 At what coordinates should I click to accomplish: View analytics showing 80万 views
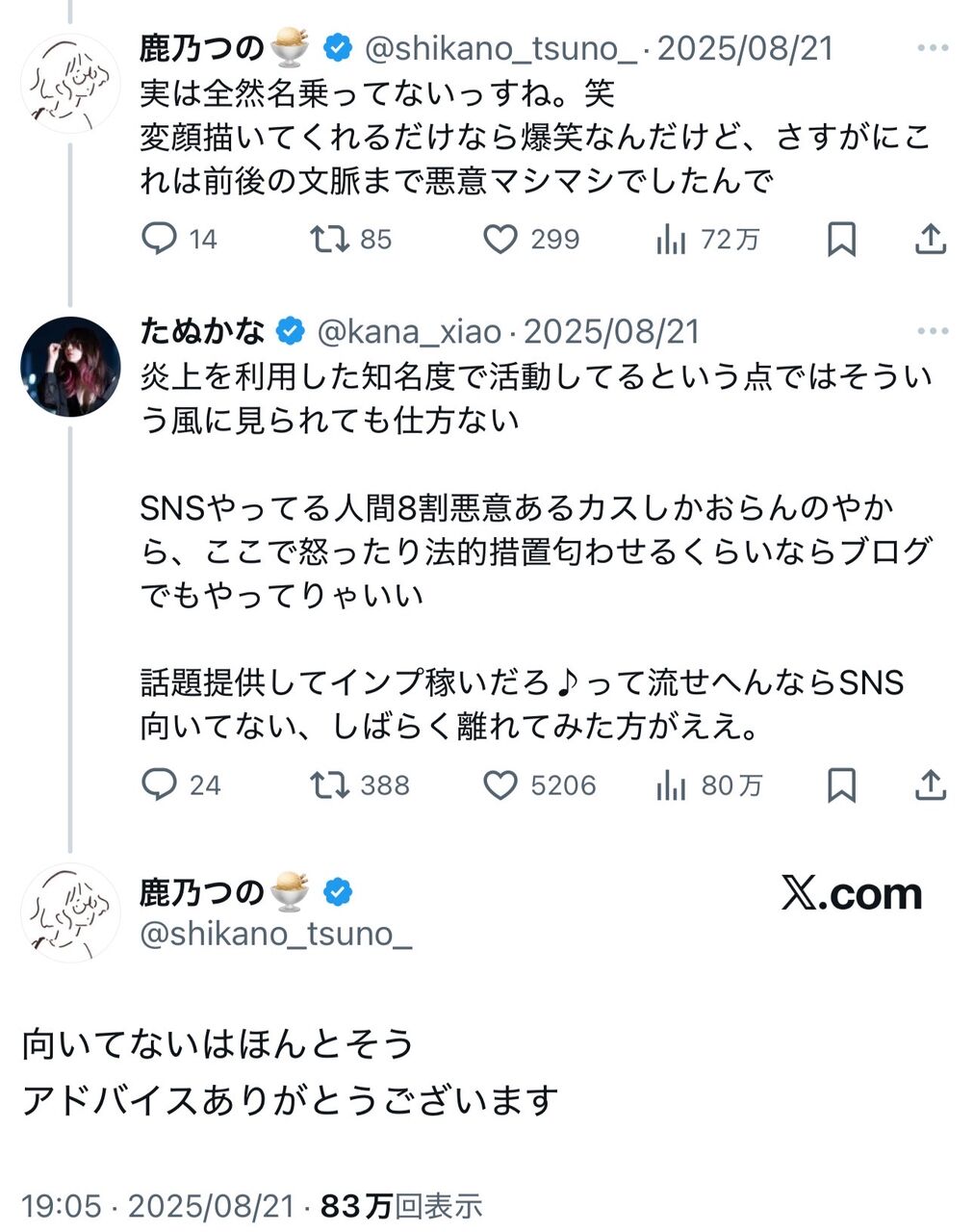(671, 786)
